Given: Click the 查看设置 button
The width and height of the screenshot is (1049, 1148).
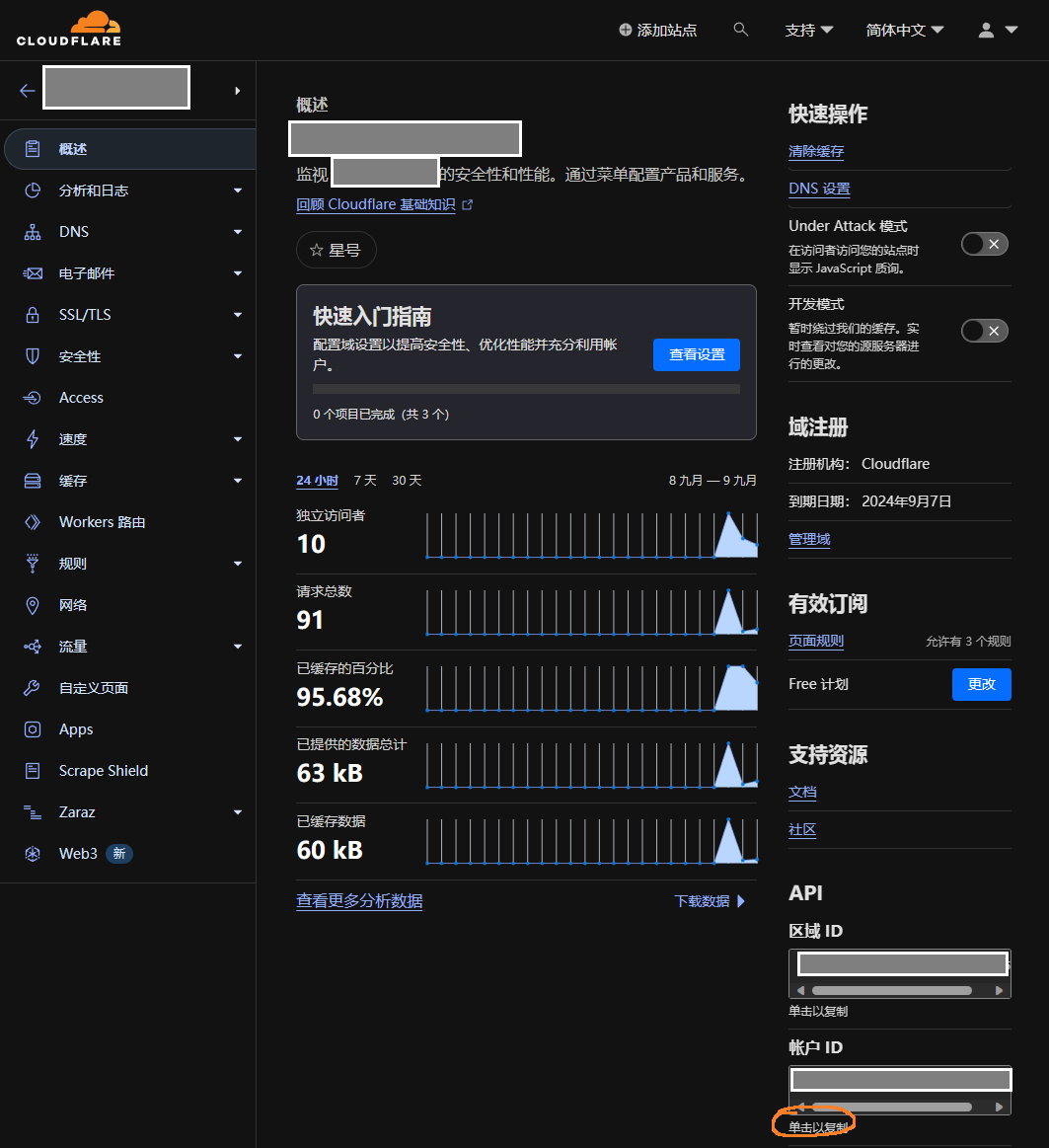Looking at the screenshot, I should coord(696,354).
